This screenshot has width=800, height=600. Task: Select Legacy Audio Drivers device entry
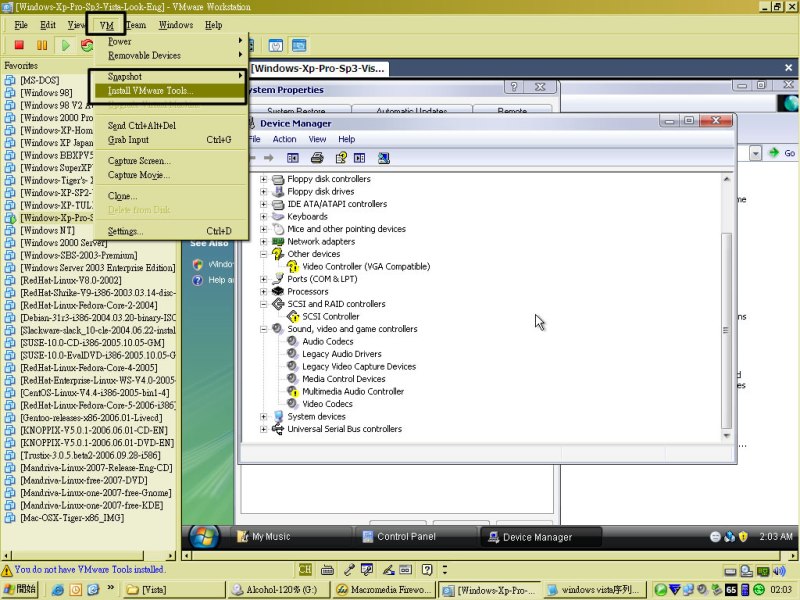342,354
